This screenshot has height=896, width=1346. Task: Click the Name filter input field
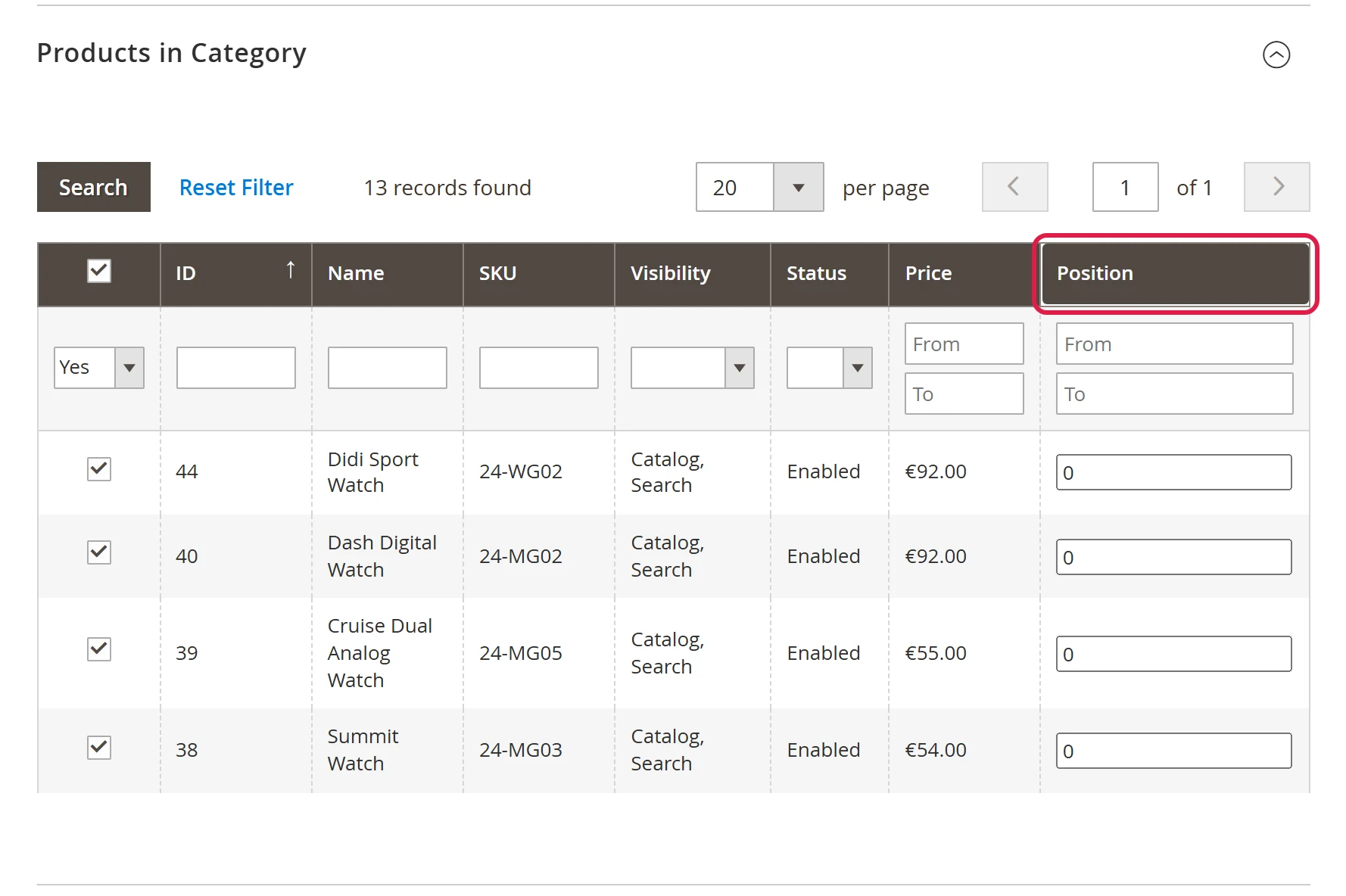(388, 368)
